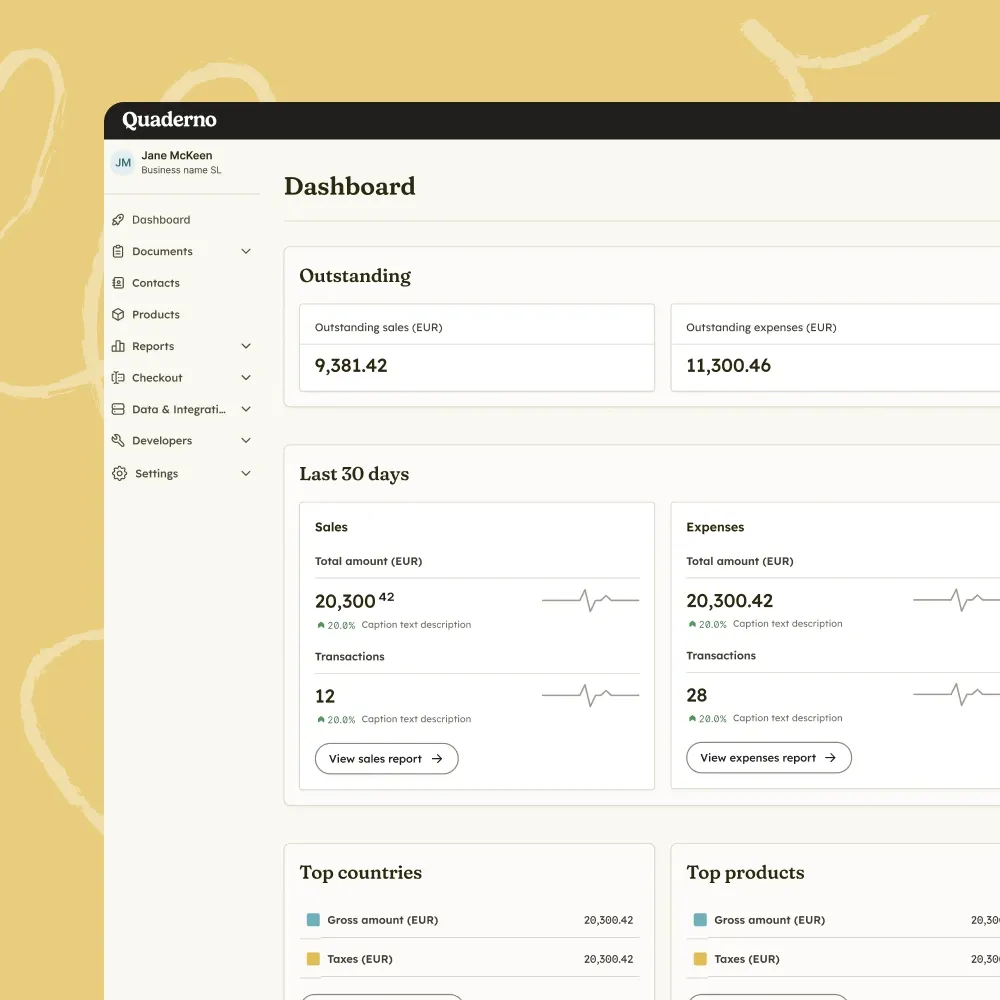Click the Documents clipboard icon
The width and height of the screenshot is (1000, 1000).
pos(119,251)
